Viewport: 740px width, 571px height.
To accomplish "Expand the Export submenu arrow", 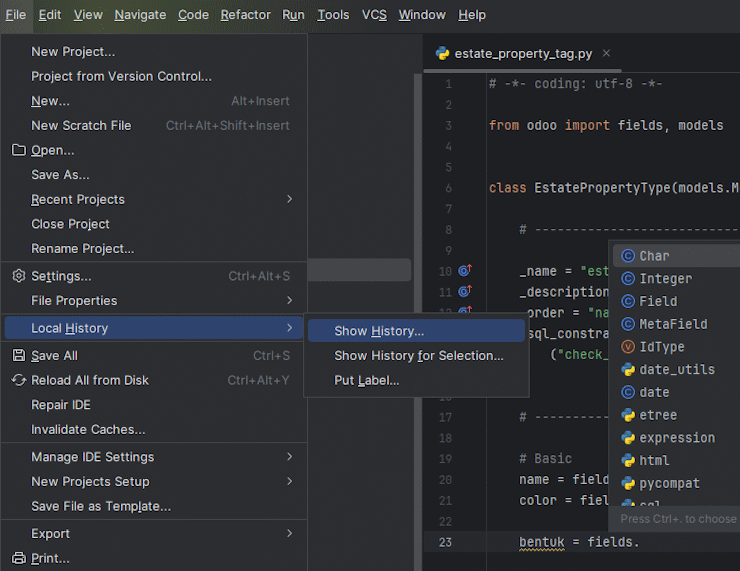I will (x=289, y=533).
